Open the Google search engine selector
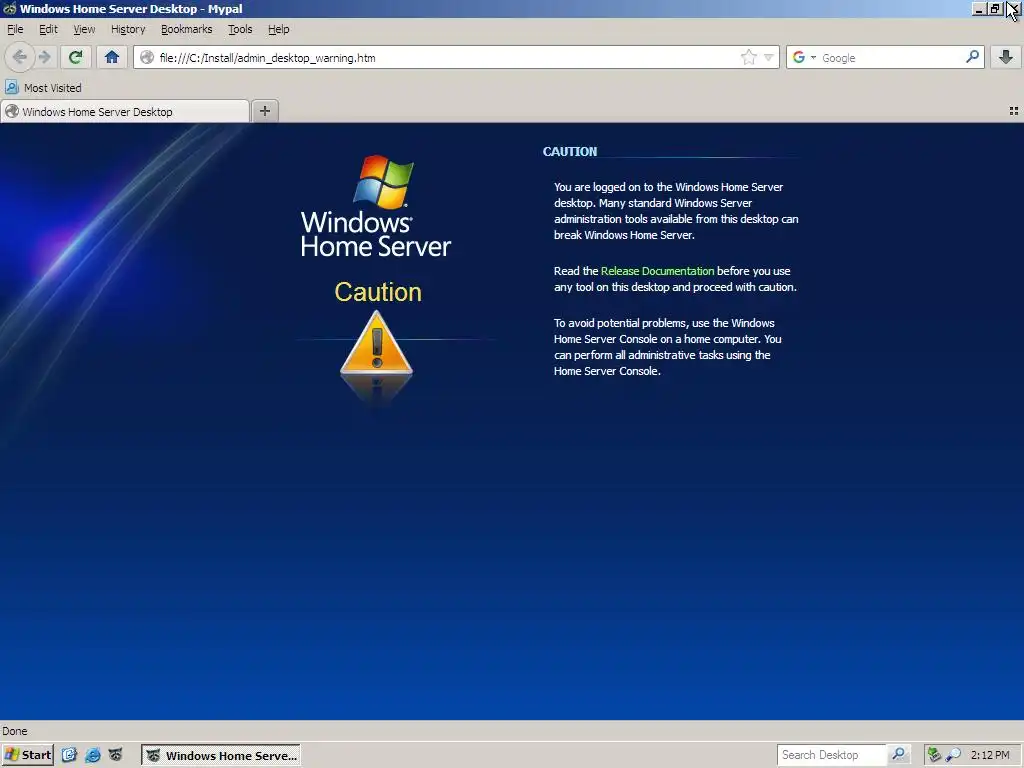 click(803, 57)
